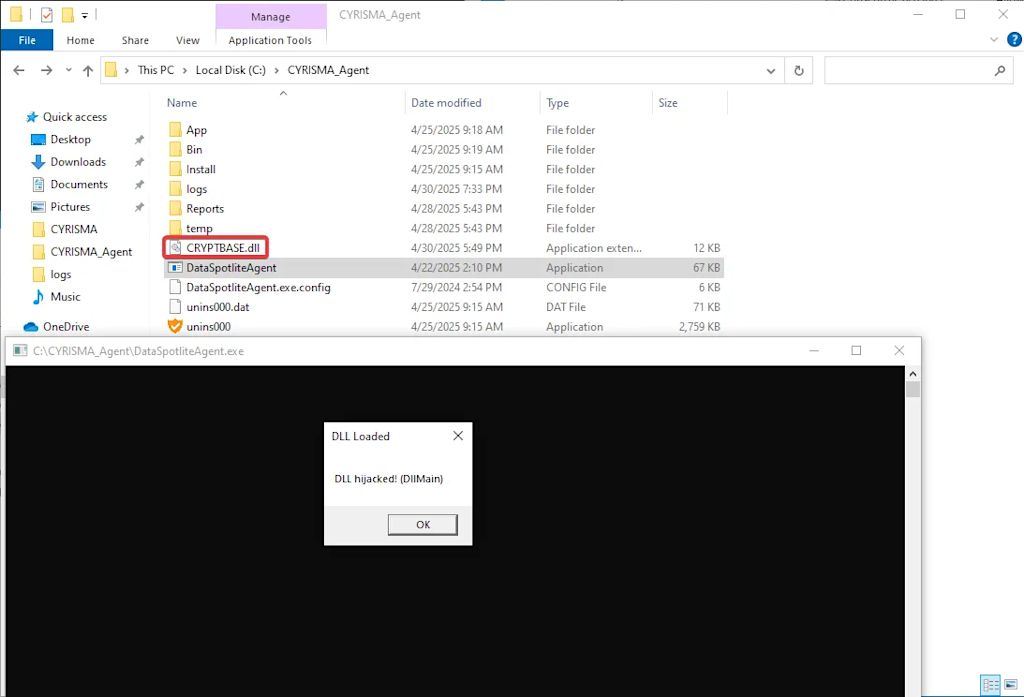Screen dimensions: 1024x697
Task: Click the Properties icon in Quick Access Toolbar
Action: (x=47, y=15)
